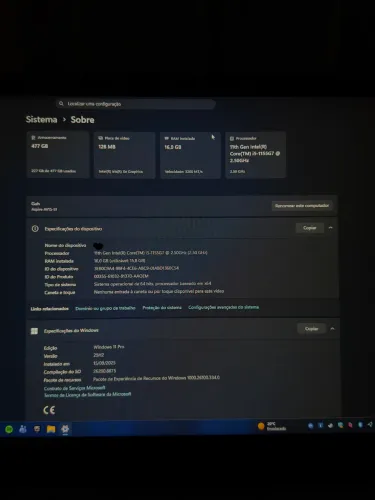Click the Windows logo beside Especificações do Windows
This screenshot has width=375, height=500.
click(x=34, y=331)
